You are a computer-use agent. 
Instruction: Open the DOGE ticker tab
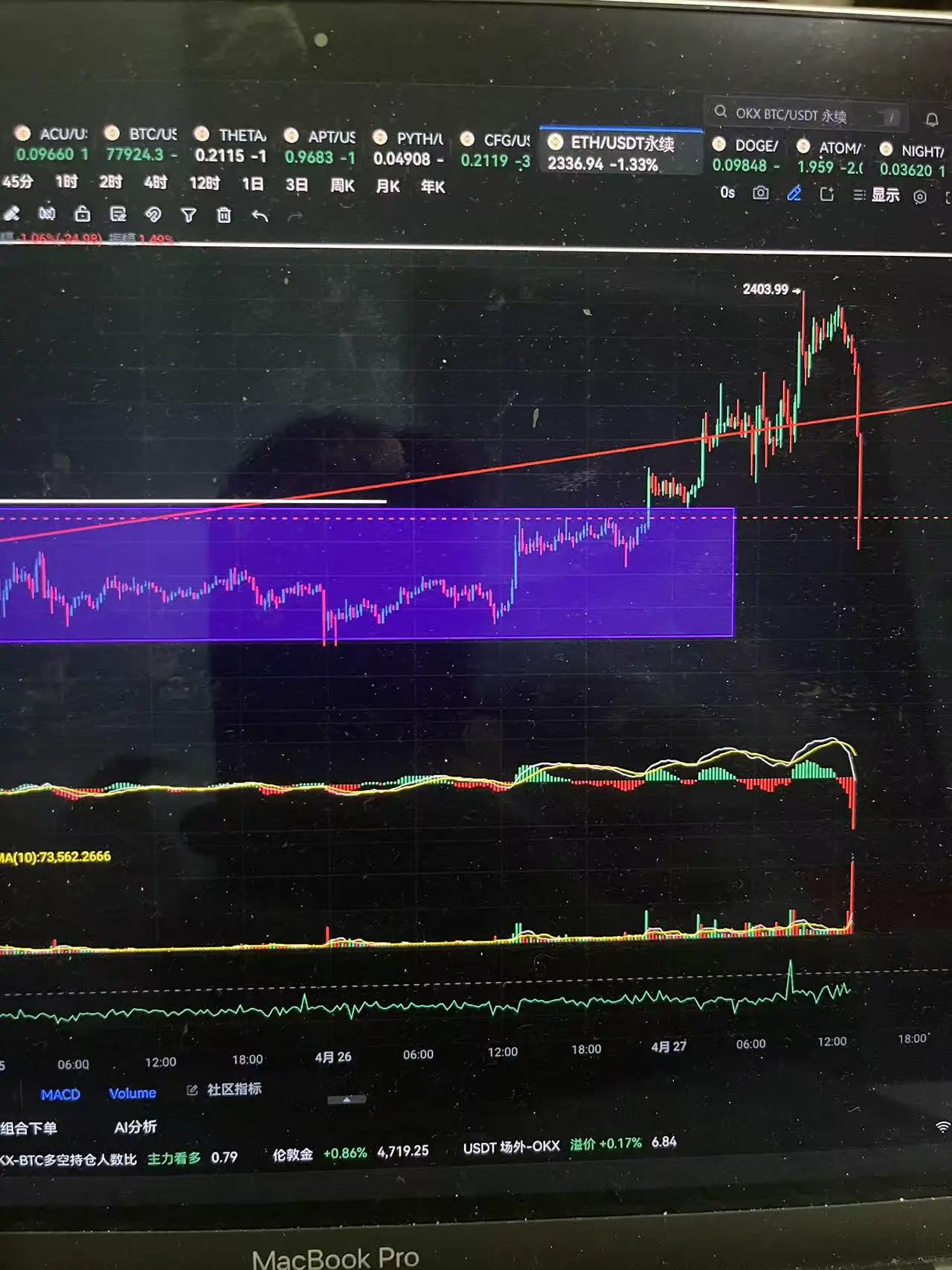point(746,155)
